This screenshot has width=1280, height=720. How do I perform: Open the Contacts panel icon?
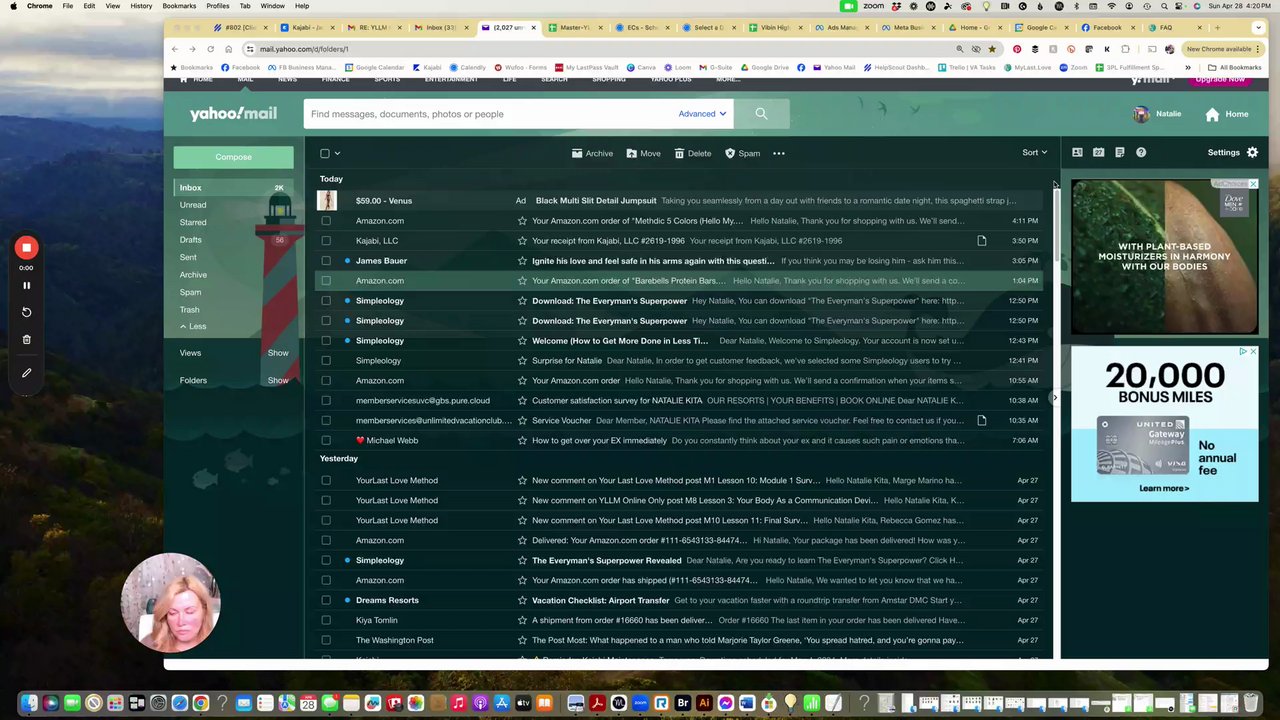pos(1077,152)
